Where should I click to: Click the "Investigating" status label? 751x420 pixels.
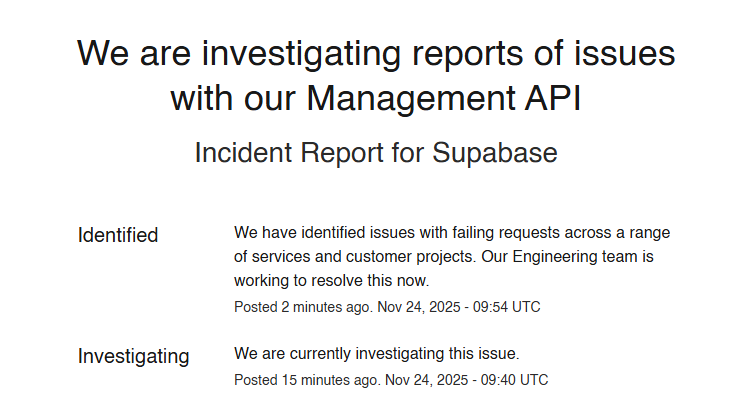133,356
